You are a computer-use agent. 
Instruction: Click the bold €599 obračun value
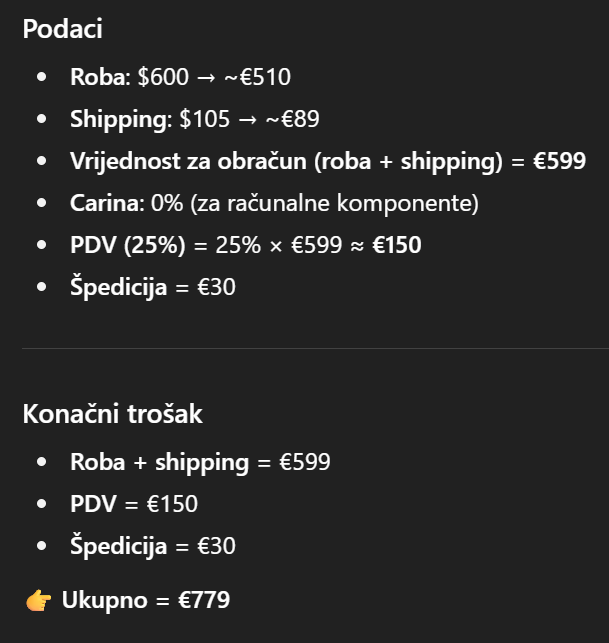559,160
